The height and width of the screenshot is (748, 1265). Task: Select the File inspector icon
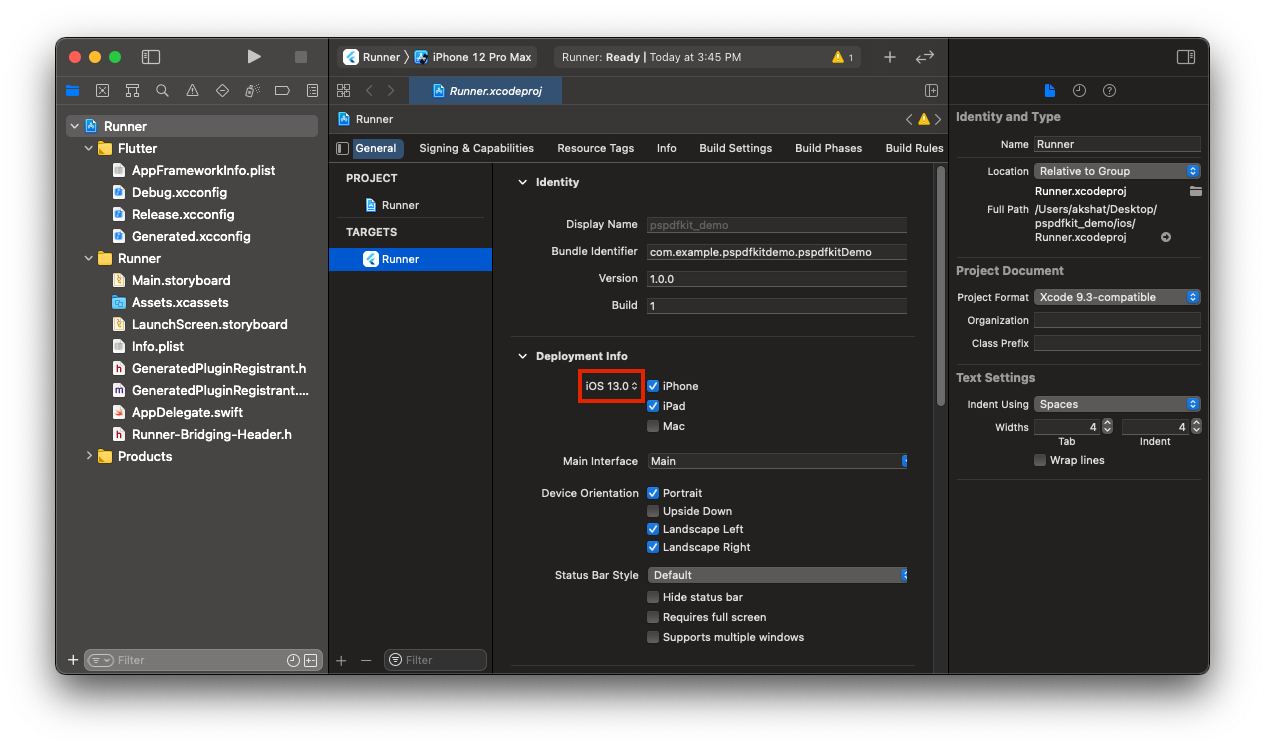click(1050, 90)
